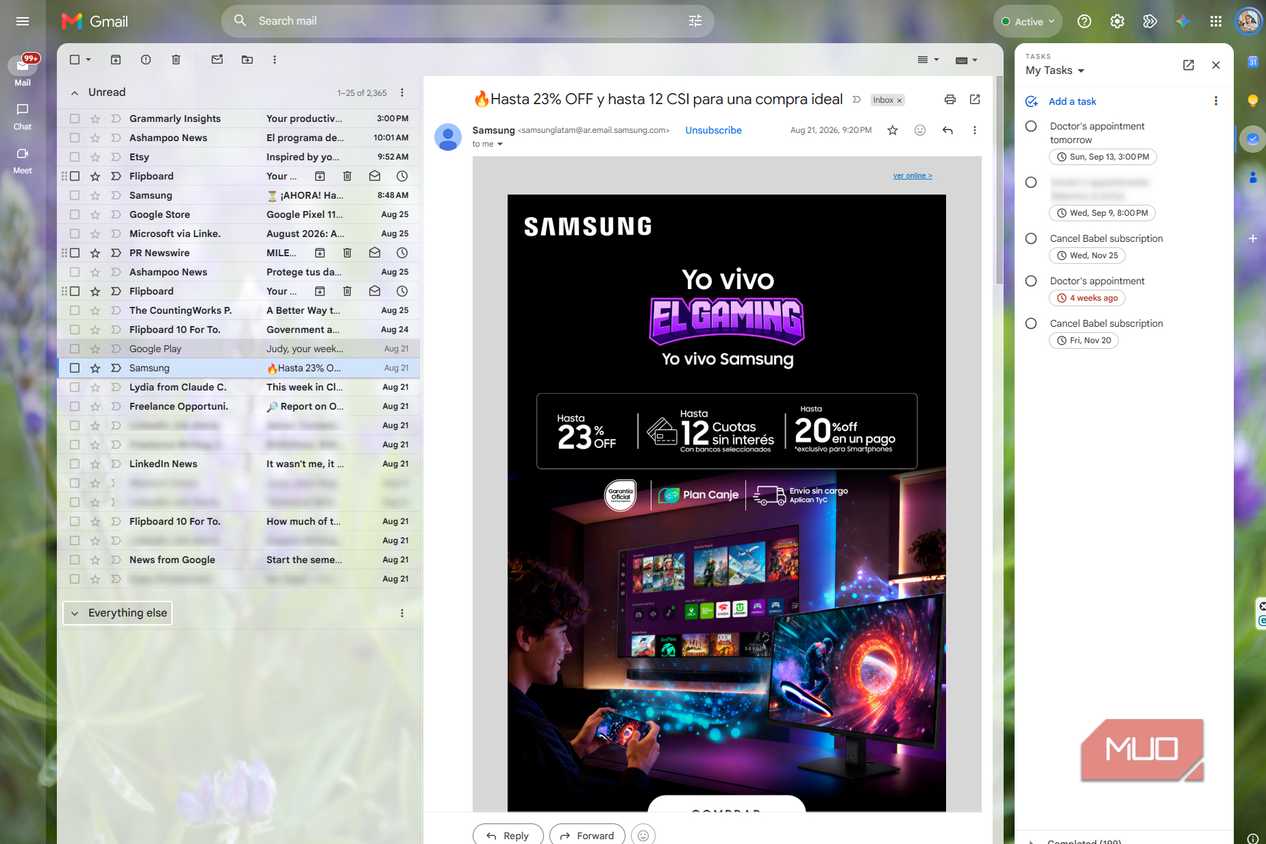Open the email in a new window
The width and height of the screenshot is (1266, 844).
click(x=975, y=99)
